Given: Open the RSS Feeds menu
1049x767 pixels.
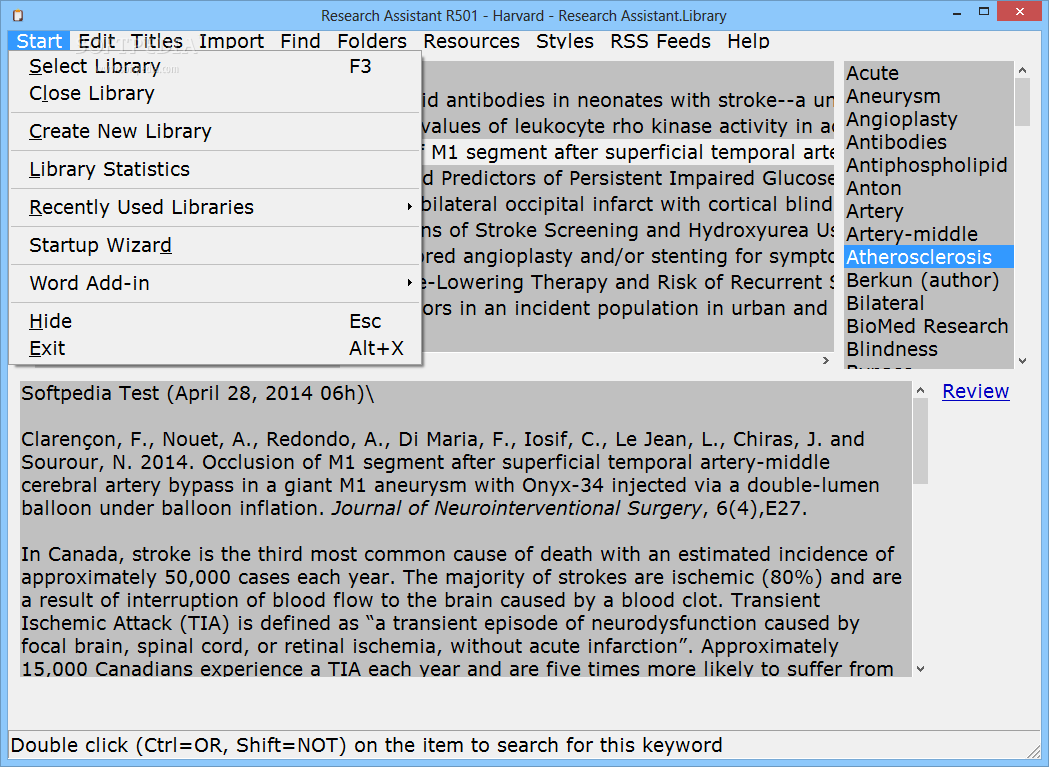Looking at the screenshot, I should click(660, 41).
